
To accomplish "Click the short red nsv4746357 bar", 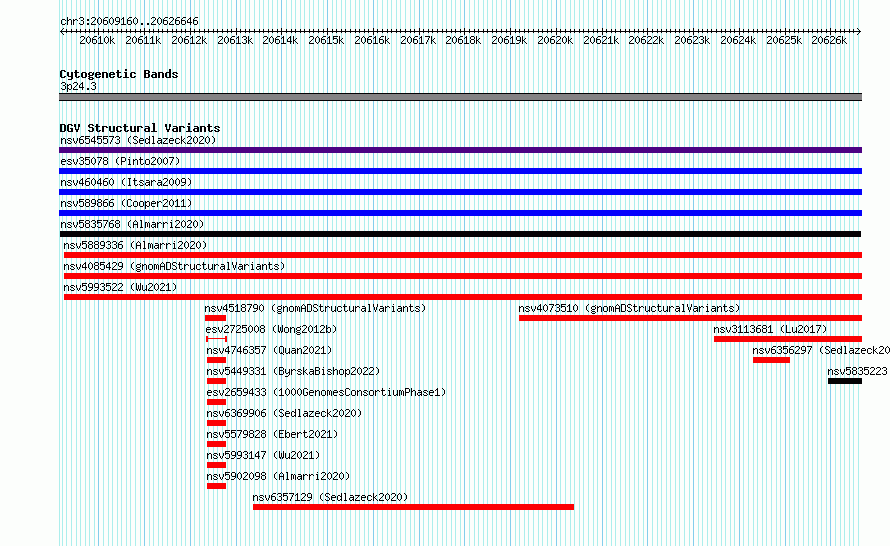I will pyautogui.click(x=216, y=360).
